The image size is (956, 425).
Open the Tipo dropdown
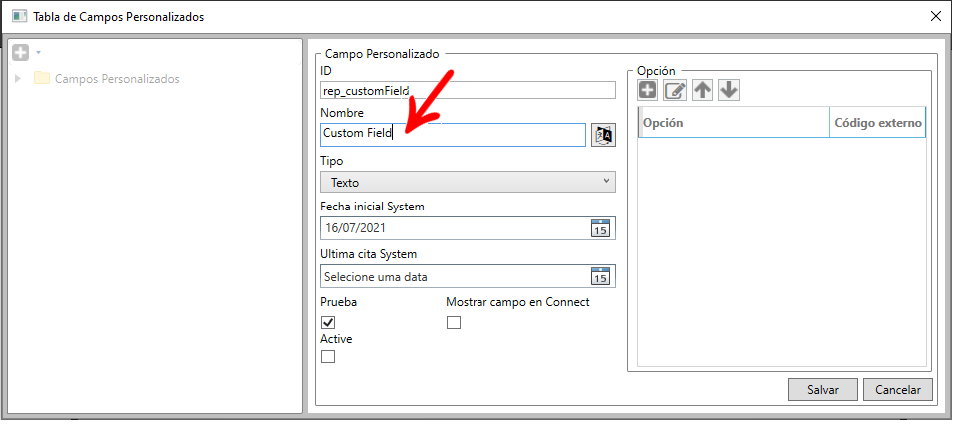pyautogui.click(x=467, y=182)
